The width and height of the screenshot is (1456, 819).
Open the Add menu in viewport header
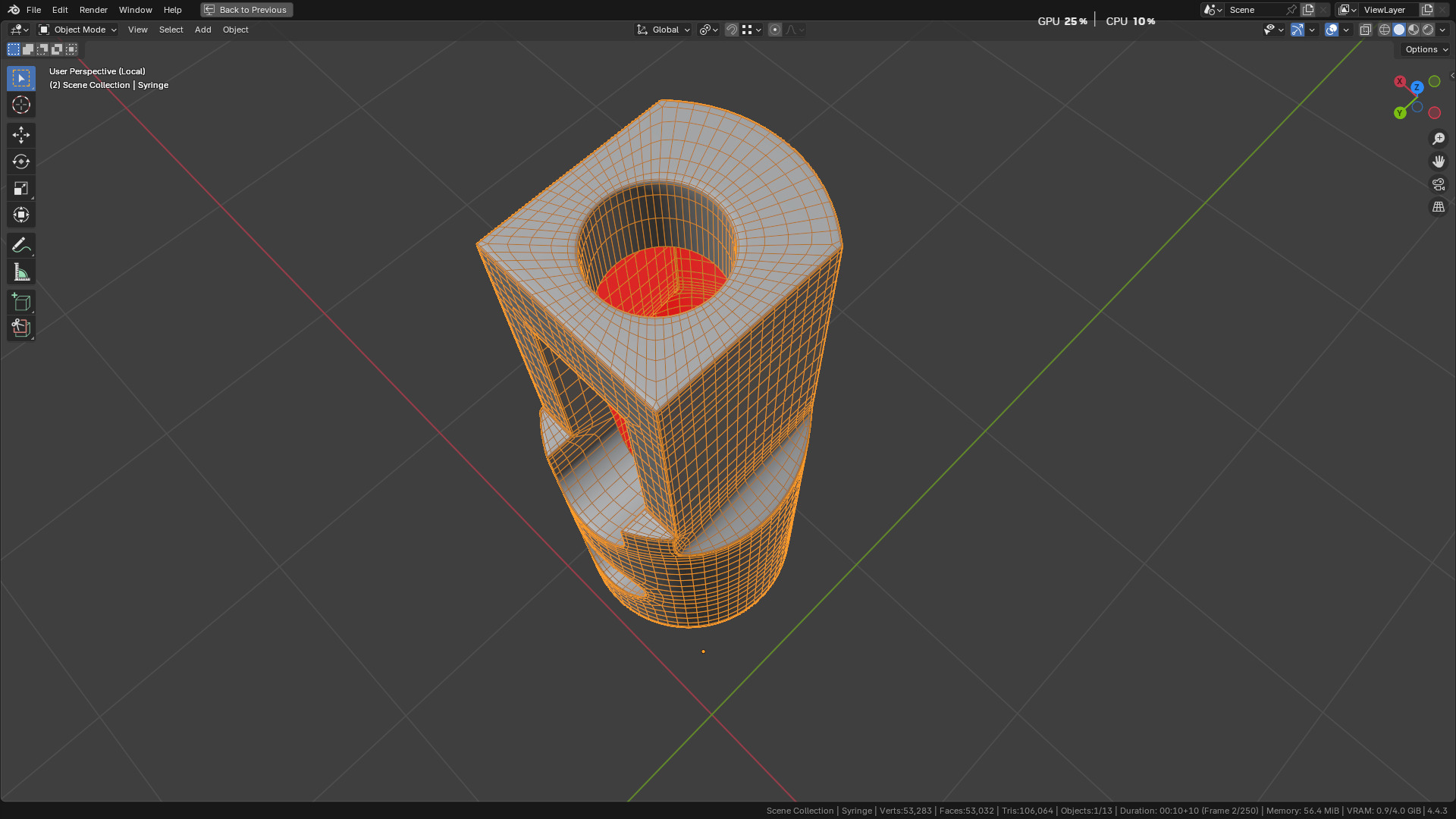[x=202, y=30]
